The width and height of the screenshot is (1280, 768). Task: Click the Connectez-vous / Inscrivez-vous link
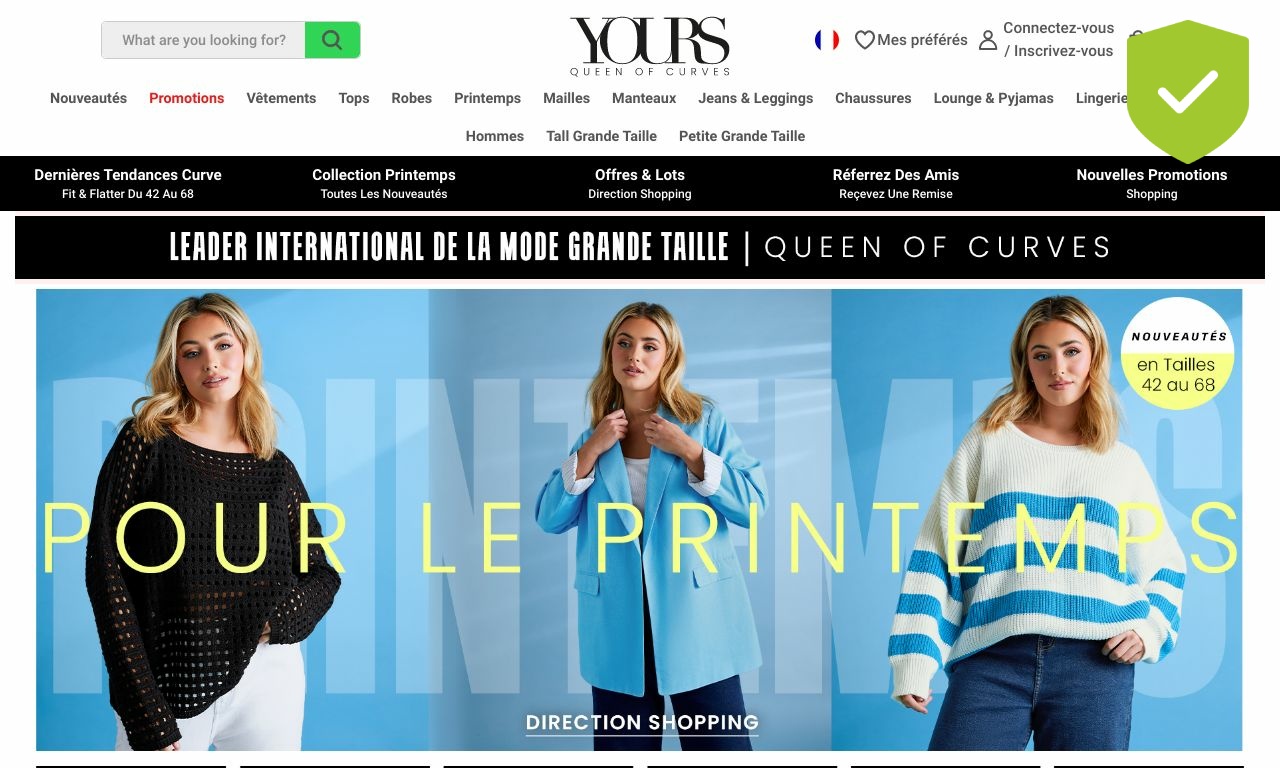(1058, 40)
